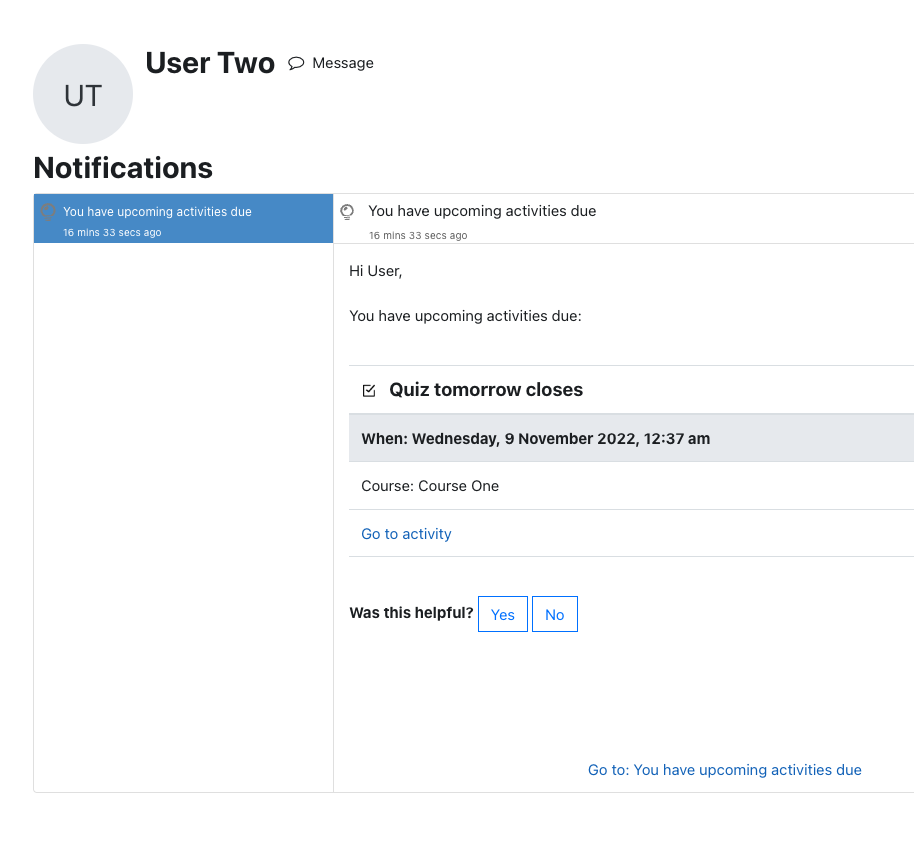The width and height of the screenshot is (914, 845).
Task: Send a Message to User Two
Action: [331, 63]
